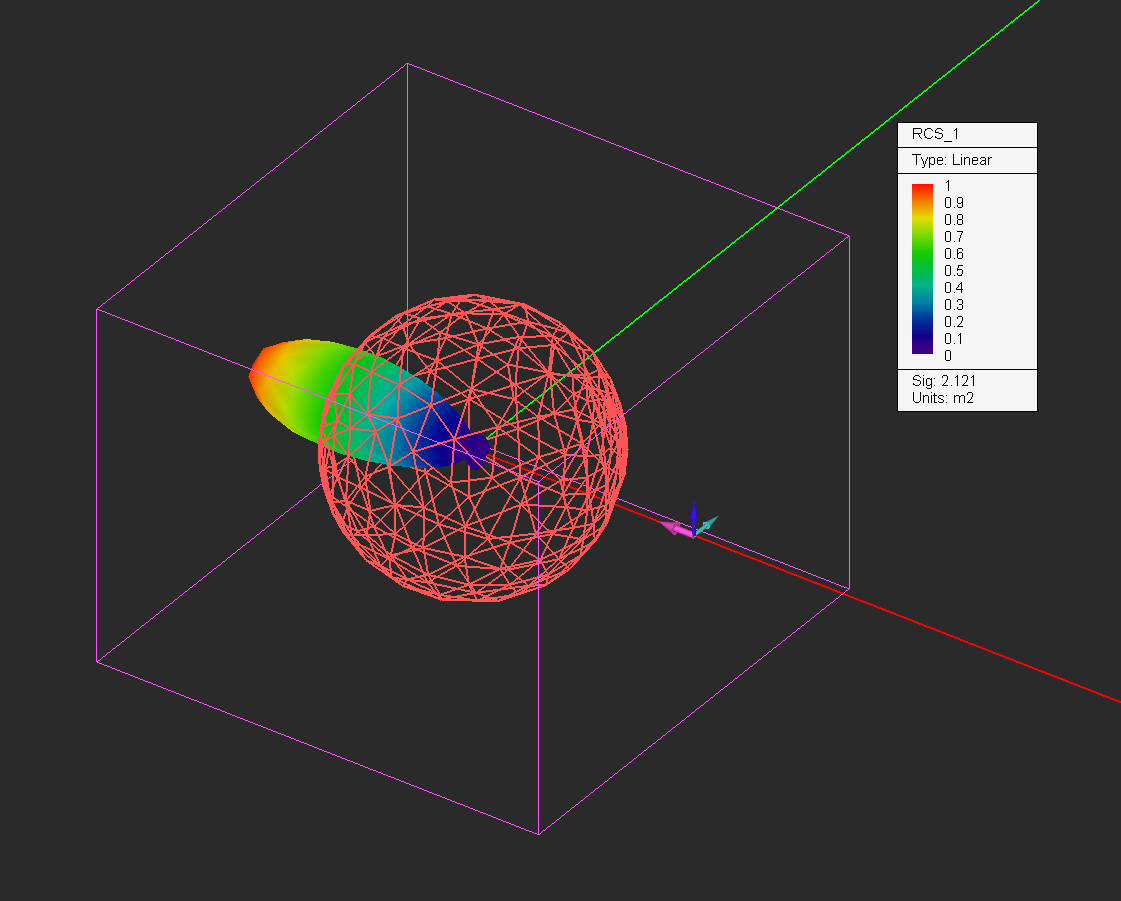Click the purple bottom of the legend color bar
This screenshot has width=1121, height=901.
(922, 350)
